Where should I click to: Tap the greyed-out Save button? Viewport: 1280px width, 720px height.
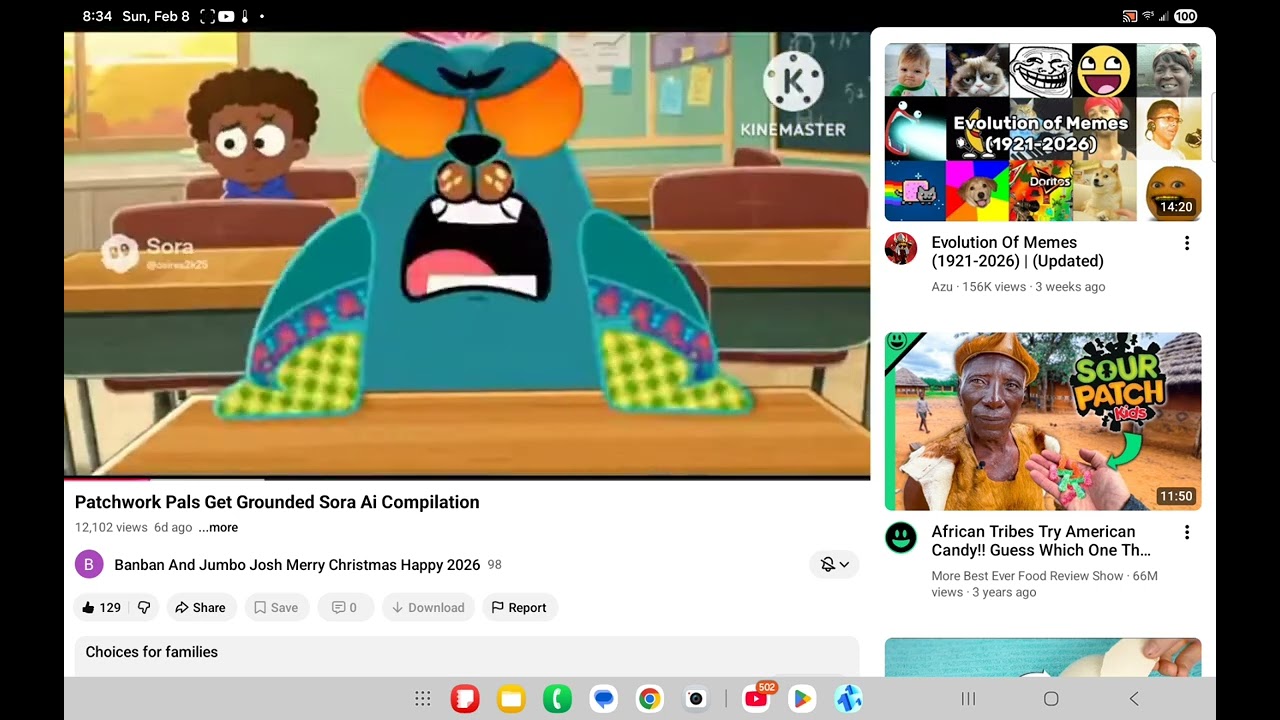click(x=276, y=607)
